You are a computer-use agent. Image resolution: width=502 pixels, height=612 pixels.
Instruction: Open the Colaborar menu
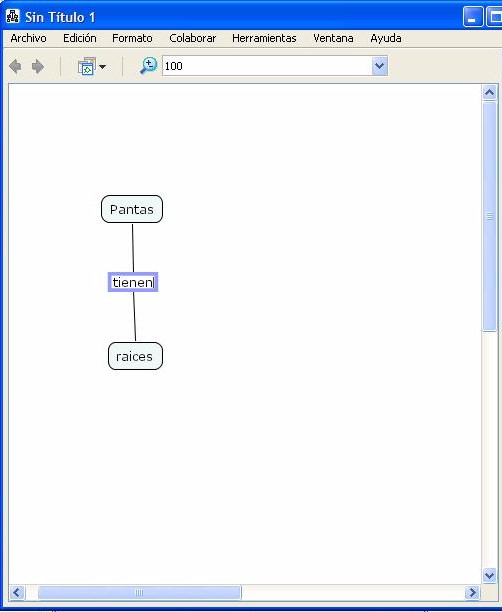[192, 38]
